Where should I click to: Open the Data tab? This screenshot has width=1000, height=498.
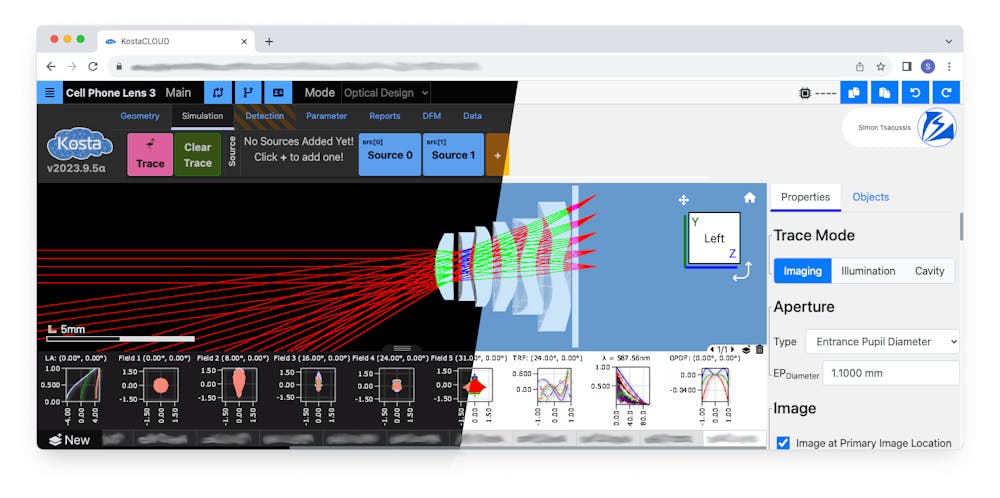point(473,116)
